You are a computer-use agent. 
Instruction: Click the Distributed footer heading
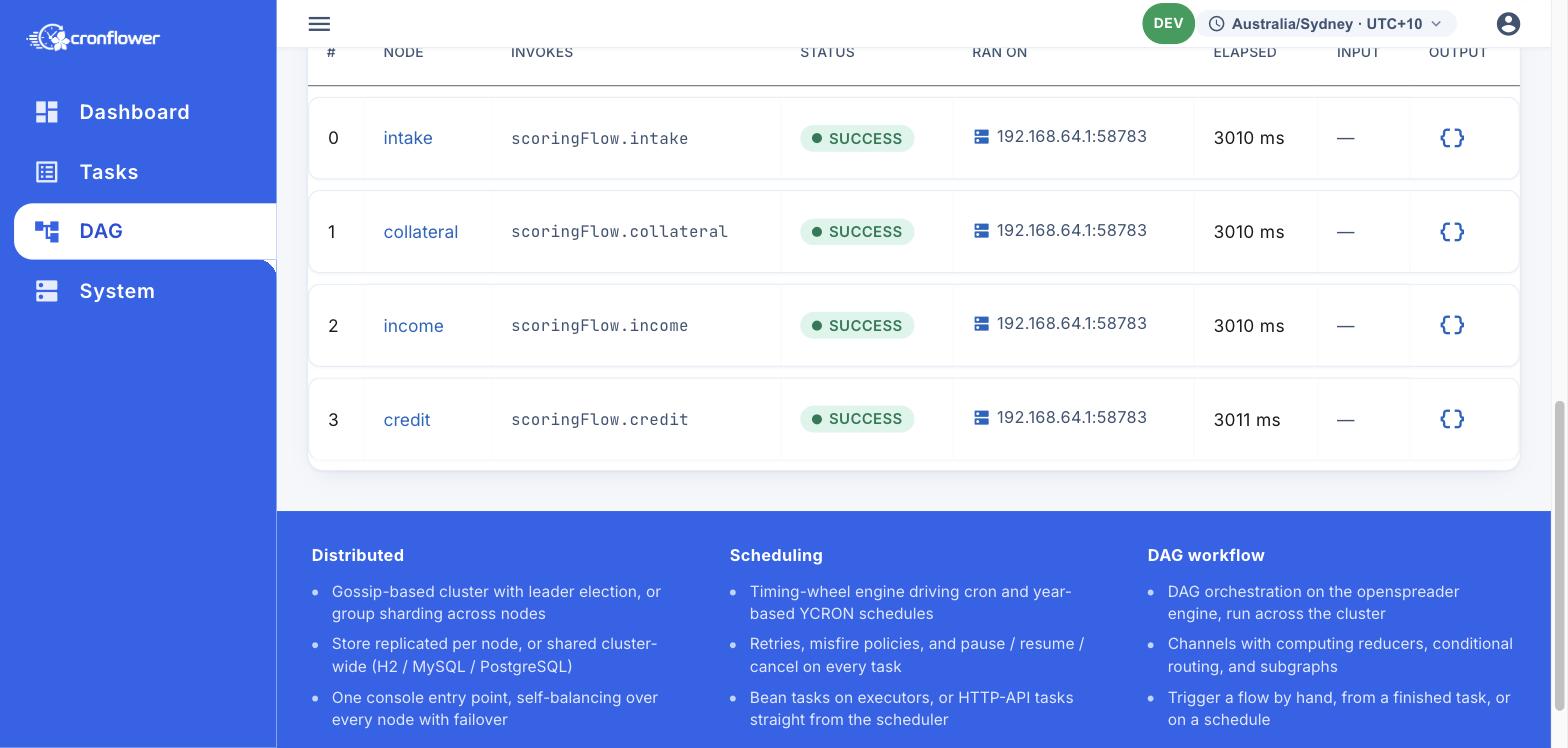(x=358, y=555)
